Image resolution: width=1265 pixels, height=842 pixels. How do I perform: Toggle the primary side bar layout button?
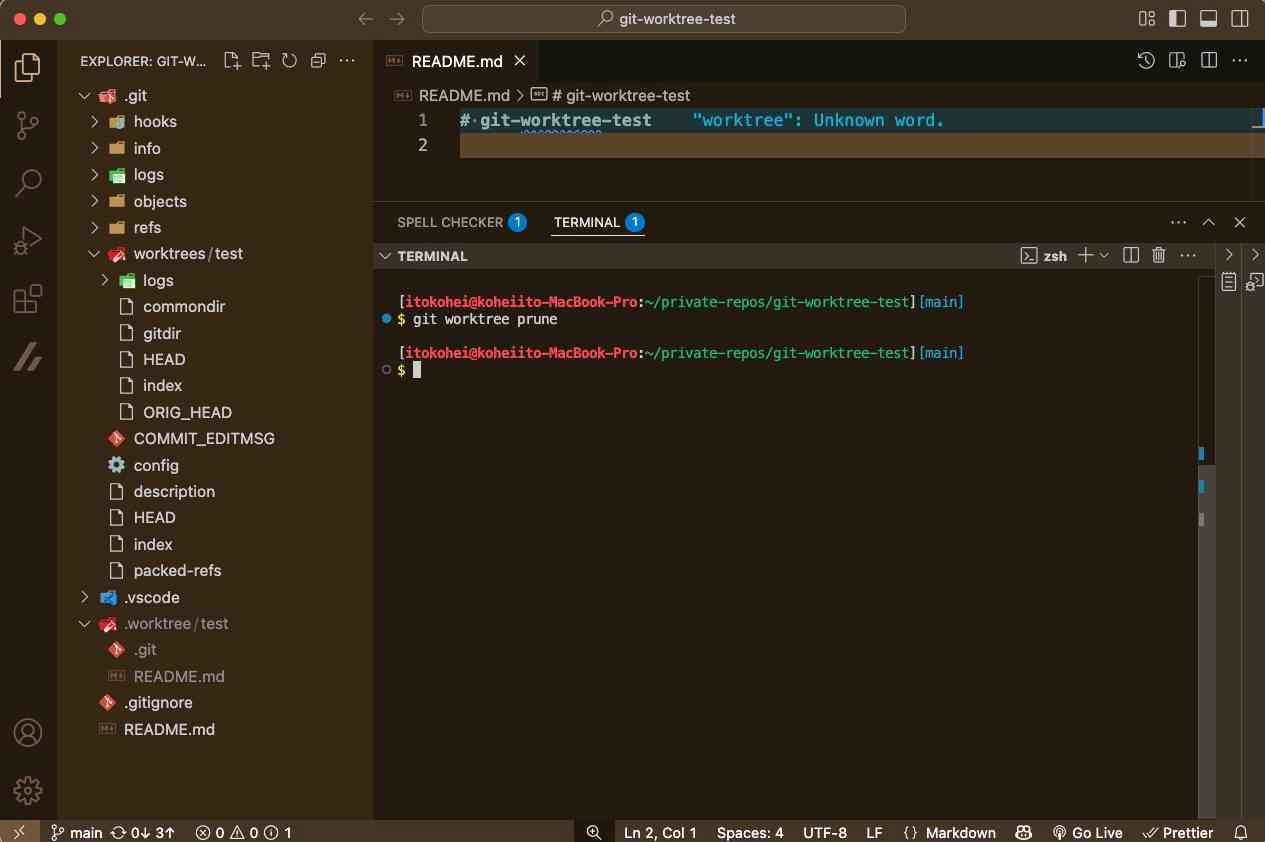1177,19
